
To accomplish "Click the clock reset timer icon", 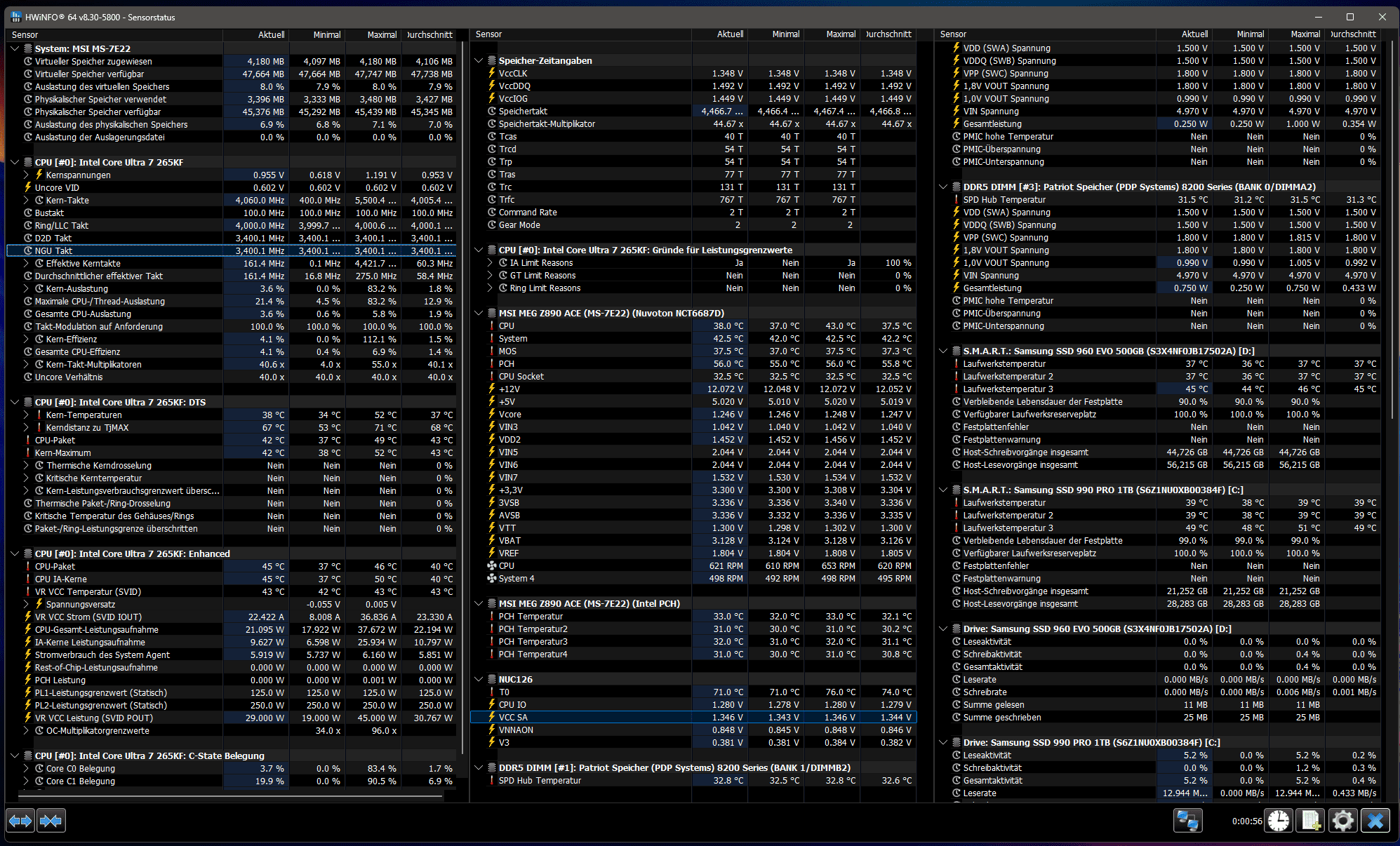I will [1278, 820].
